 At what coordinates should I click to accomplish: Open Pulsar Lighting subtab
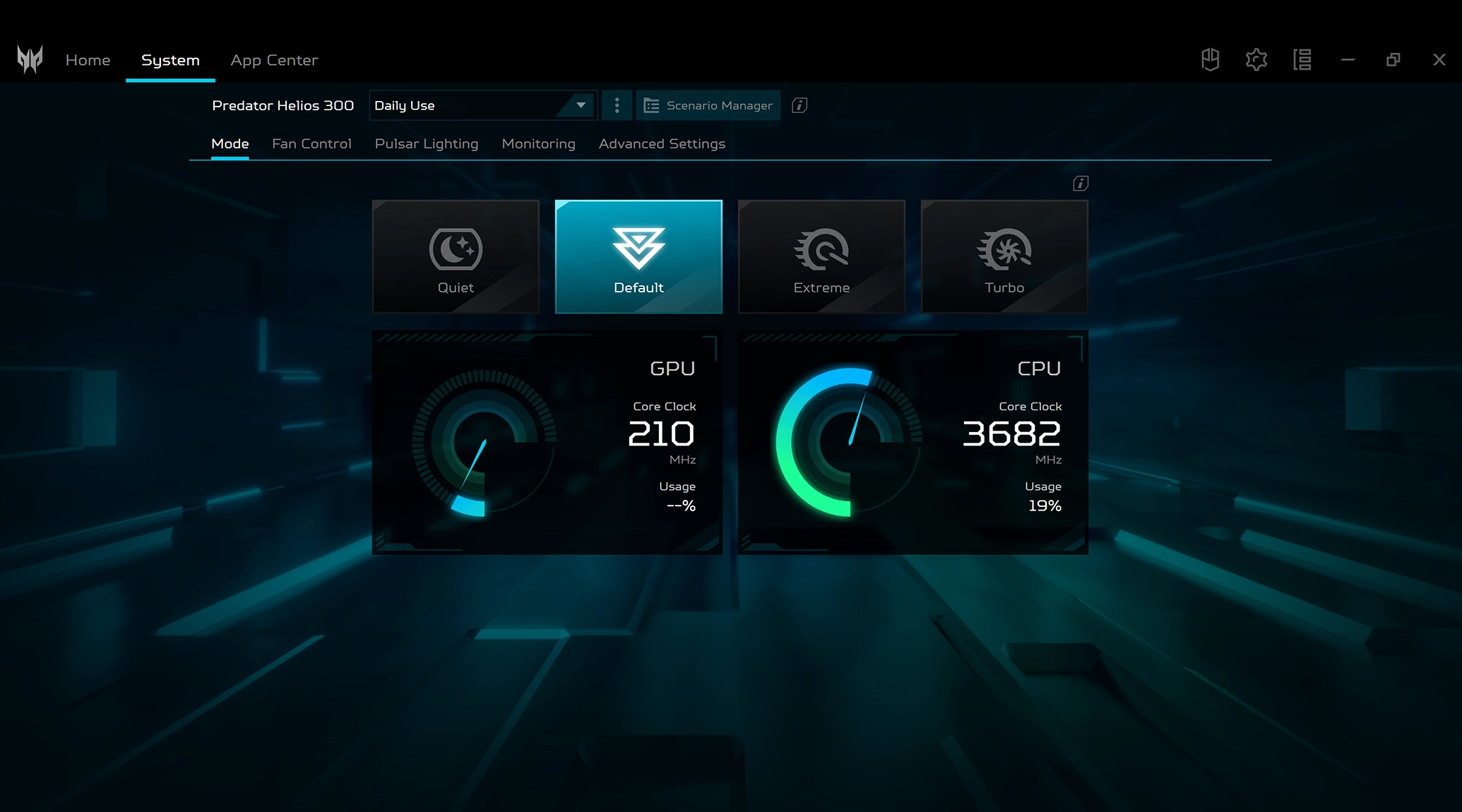click(x=427, y=144)
